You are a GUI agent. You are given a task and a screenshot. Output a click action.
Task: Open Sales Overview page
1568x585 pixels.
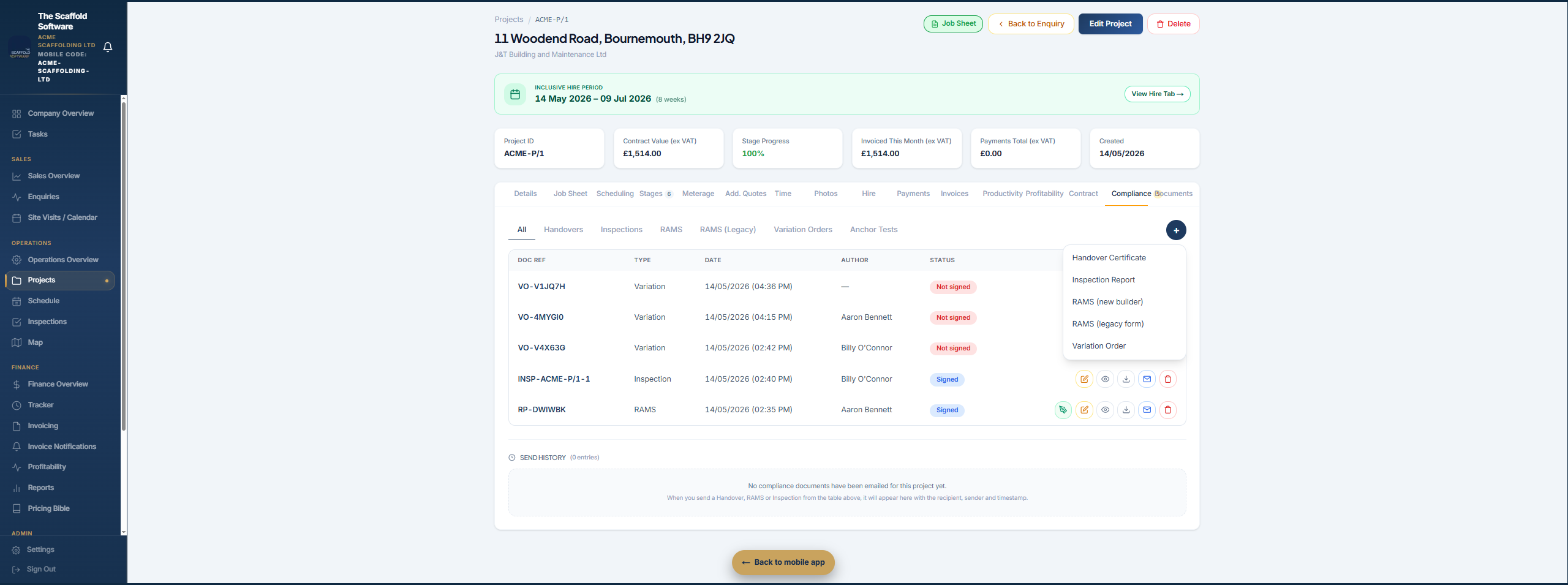(60, 176)
